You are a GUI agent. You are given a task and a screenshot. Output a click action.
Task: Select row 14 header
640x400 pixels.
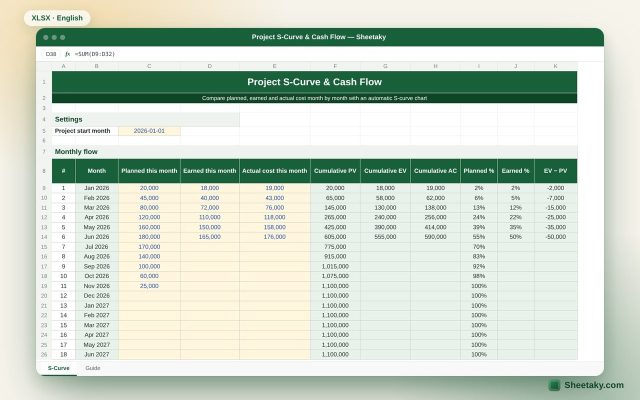pos(44,237)
